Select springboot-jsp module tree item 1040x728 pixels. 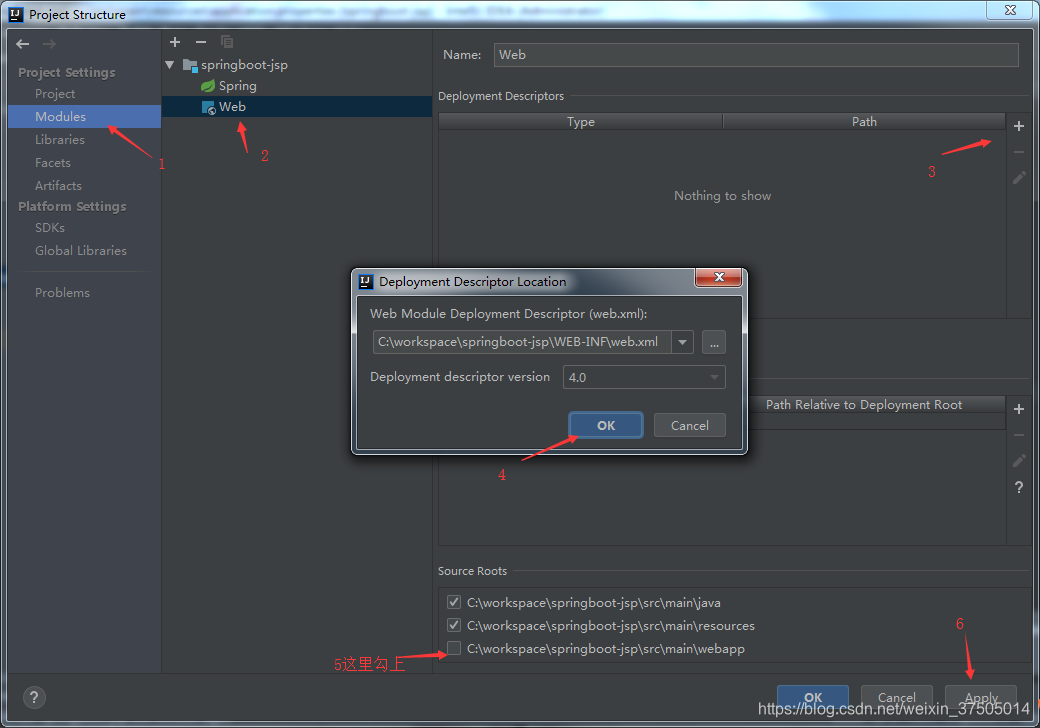click(244, 65)
